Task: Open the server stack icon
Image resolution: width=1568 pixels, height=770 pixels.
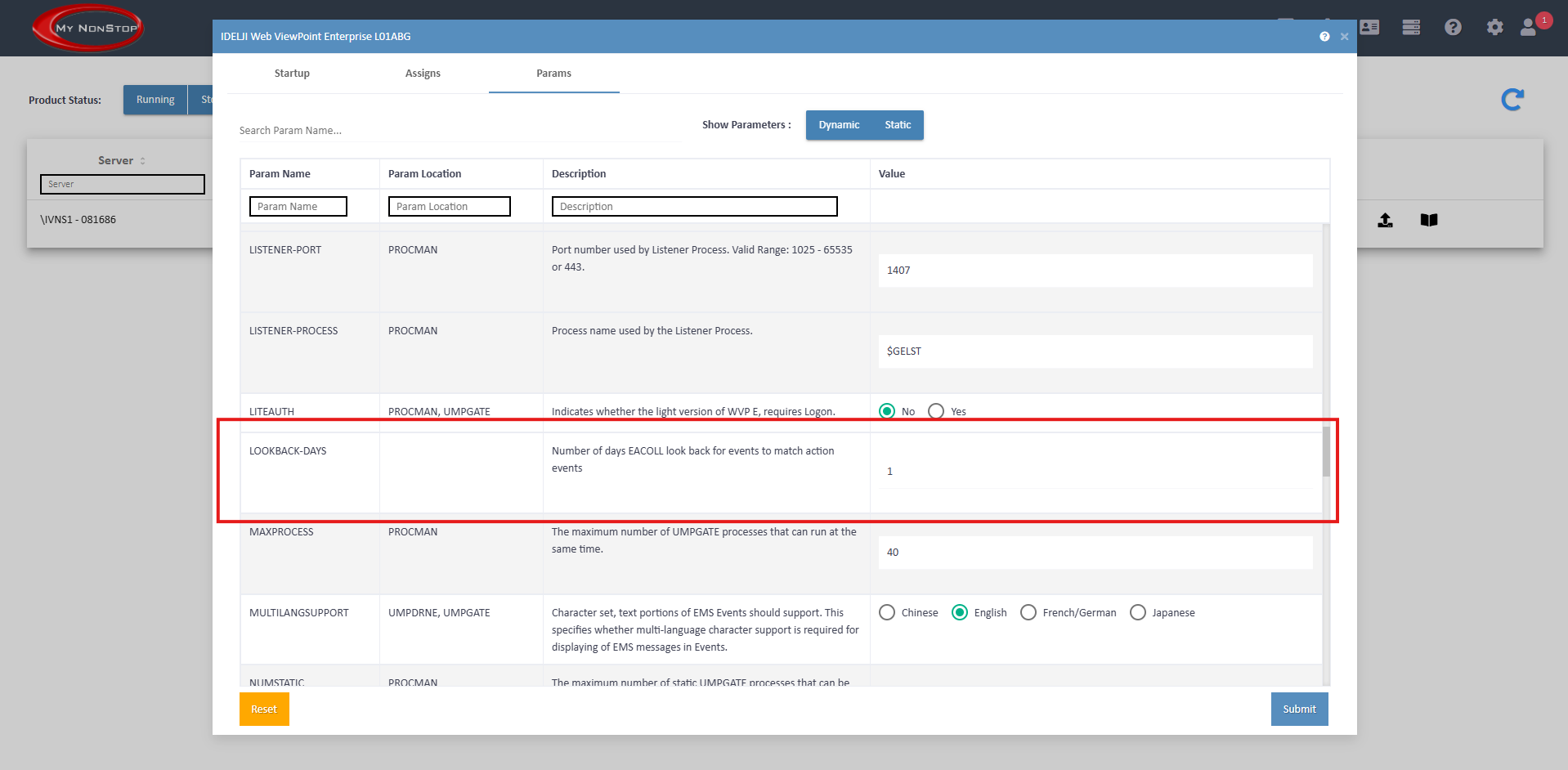Action: (x=1411, y=27)
